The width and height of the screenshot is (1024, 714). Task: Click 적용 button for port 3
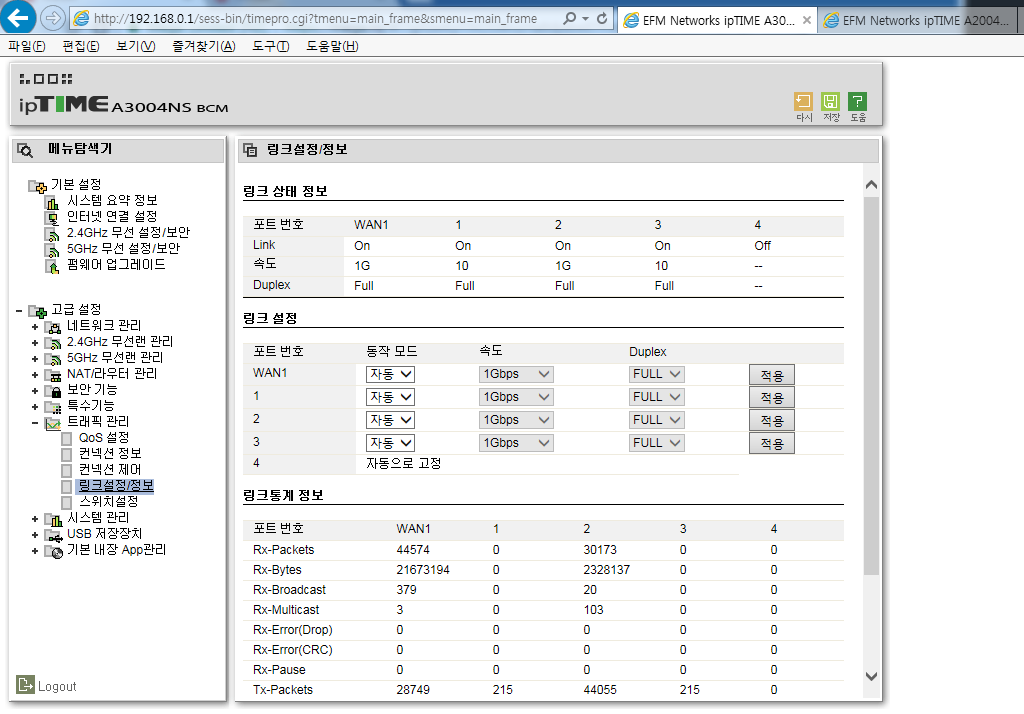coord(771,444)
